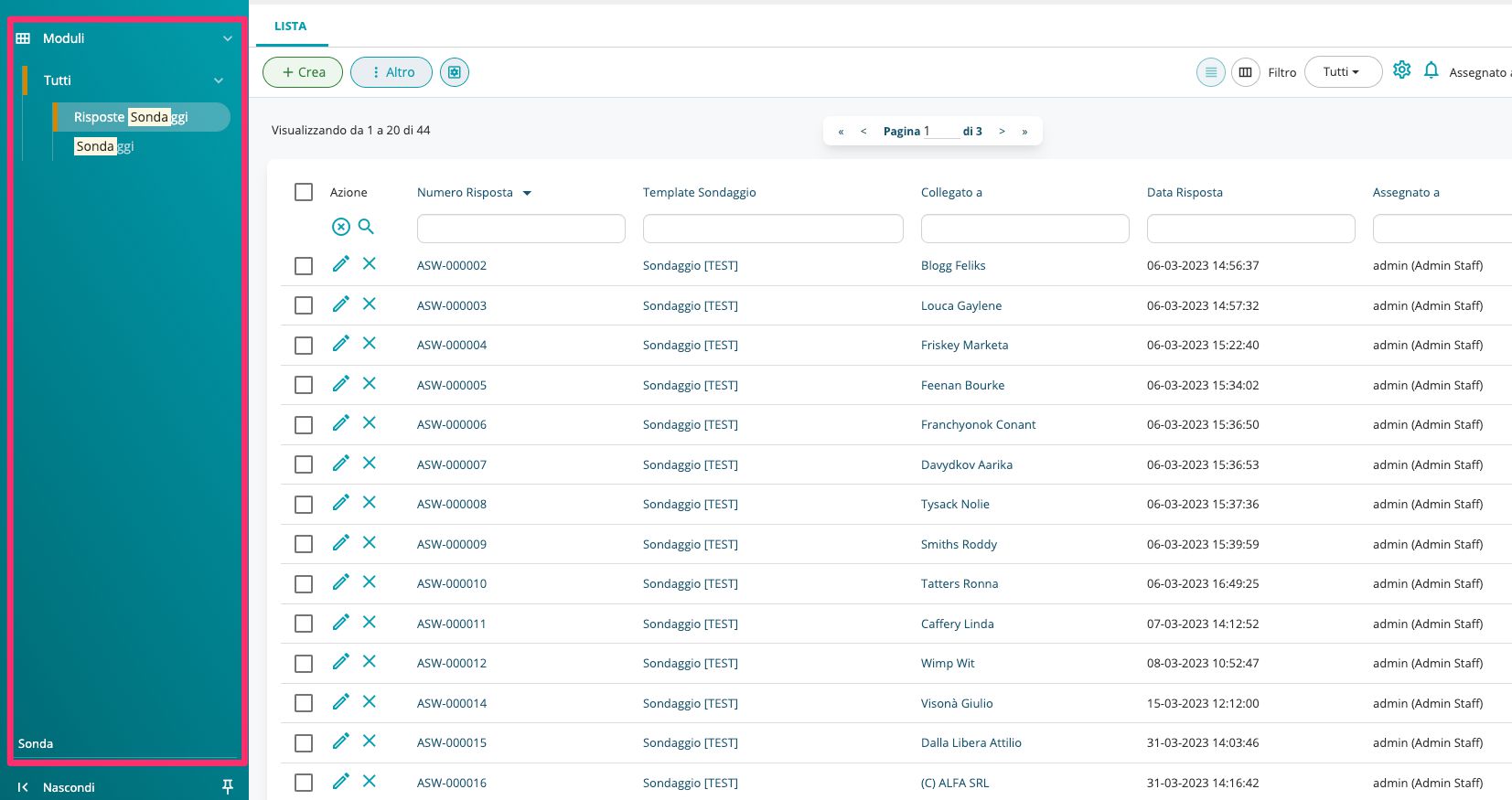Click the sidebar search field containing Sonda
The width and height of the screenshot is (1512, 800).
(125, 743)
